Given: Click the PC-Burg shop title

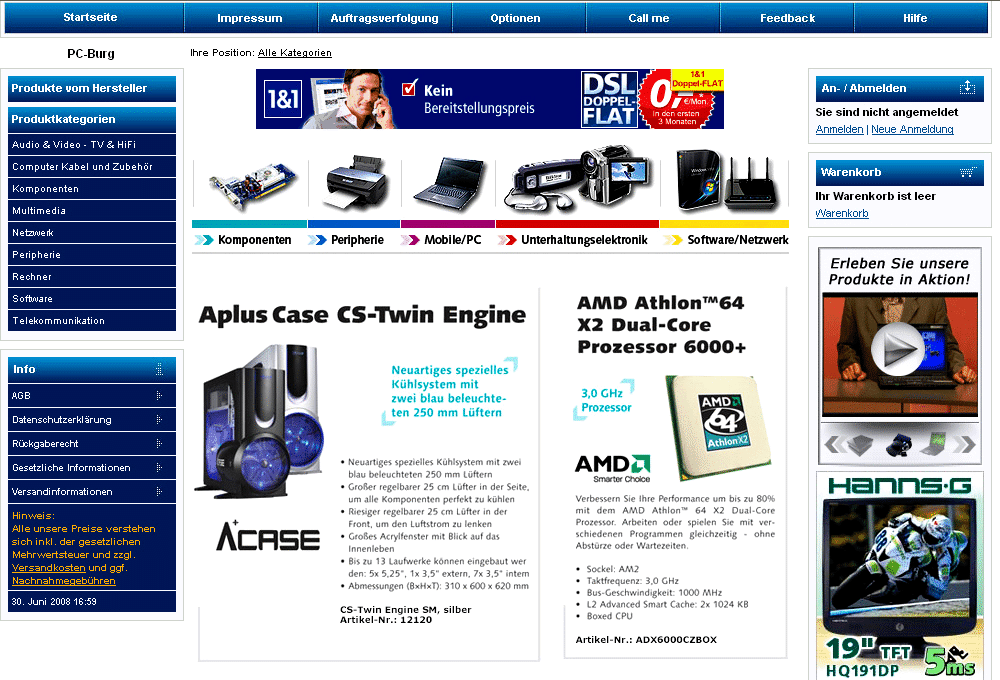Looking at the screenshot, I should 91,54.
